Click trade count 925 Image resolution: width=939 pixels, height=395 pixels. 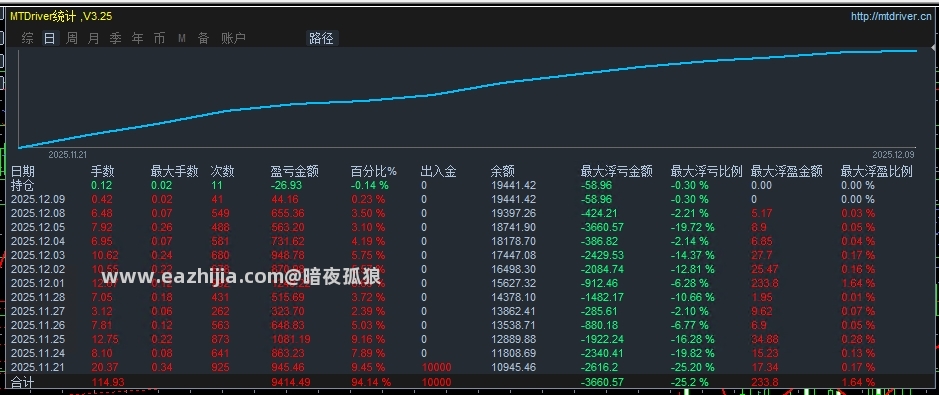point(220,367)
